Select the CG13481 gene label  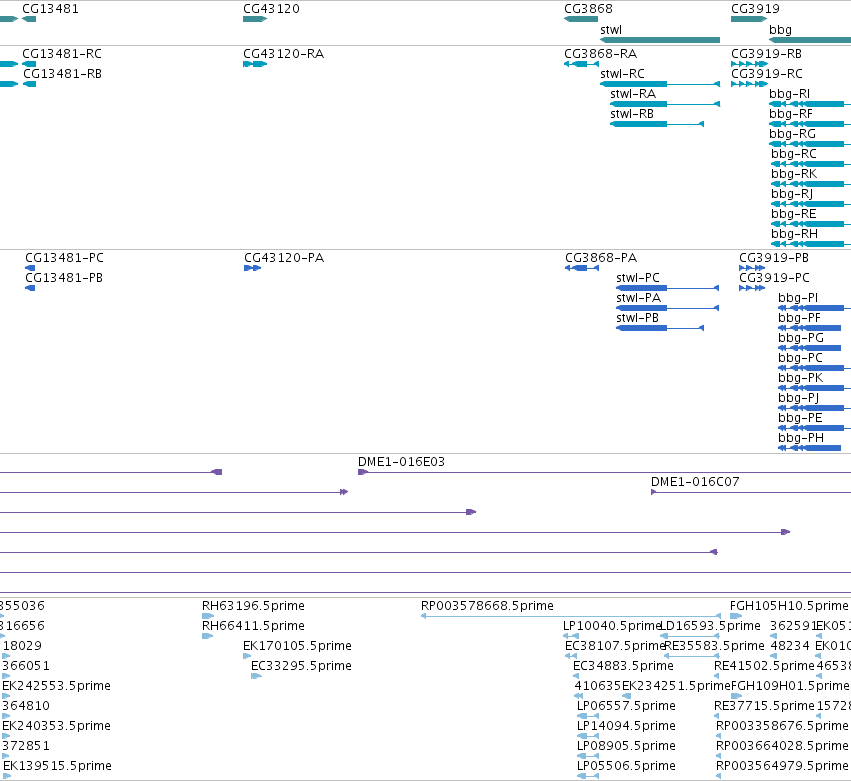(50, 9)
